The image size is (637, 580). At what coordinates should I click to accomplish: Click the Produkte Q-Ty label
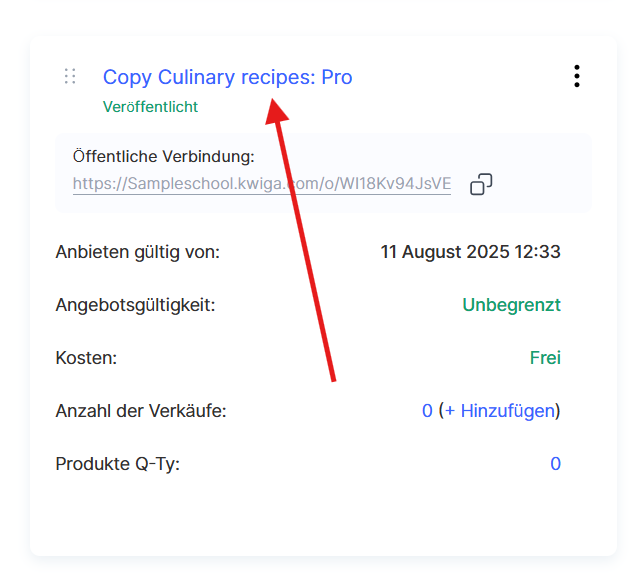(117, 464)
